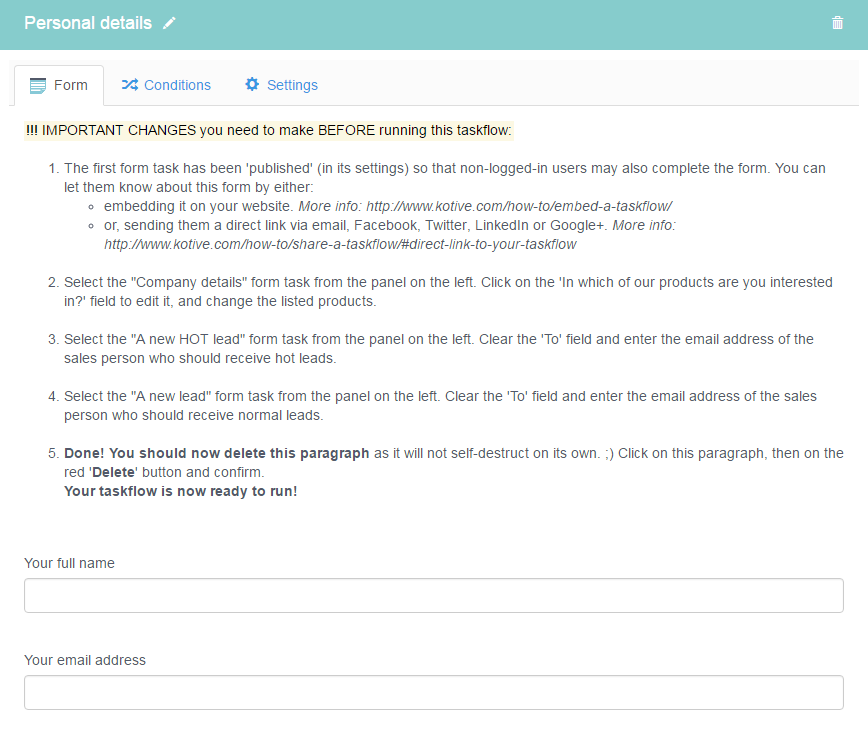Image resolution: width=868 pixels, height=739 pixels.
Task: Select the IMPORTANT CHANGES highlighted heading
Action: coord(269,131)
